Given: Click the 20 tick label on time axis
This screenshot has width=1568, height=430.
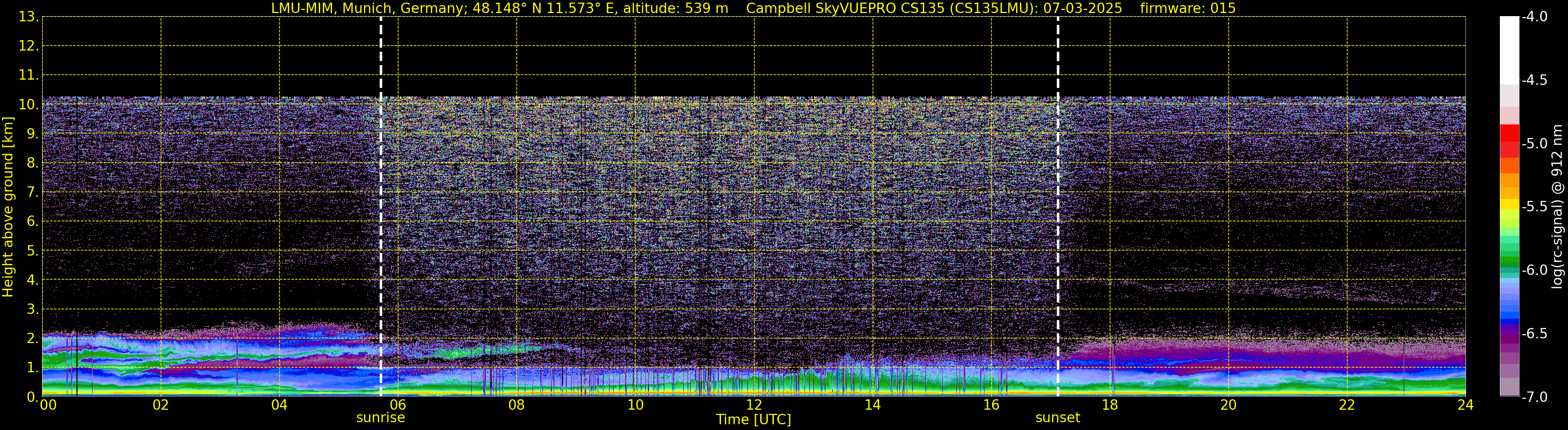Looking at the screenshot, I should tap(1228, 405).
